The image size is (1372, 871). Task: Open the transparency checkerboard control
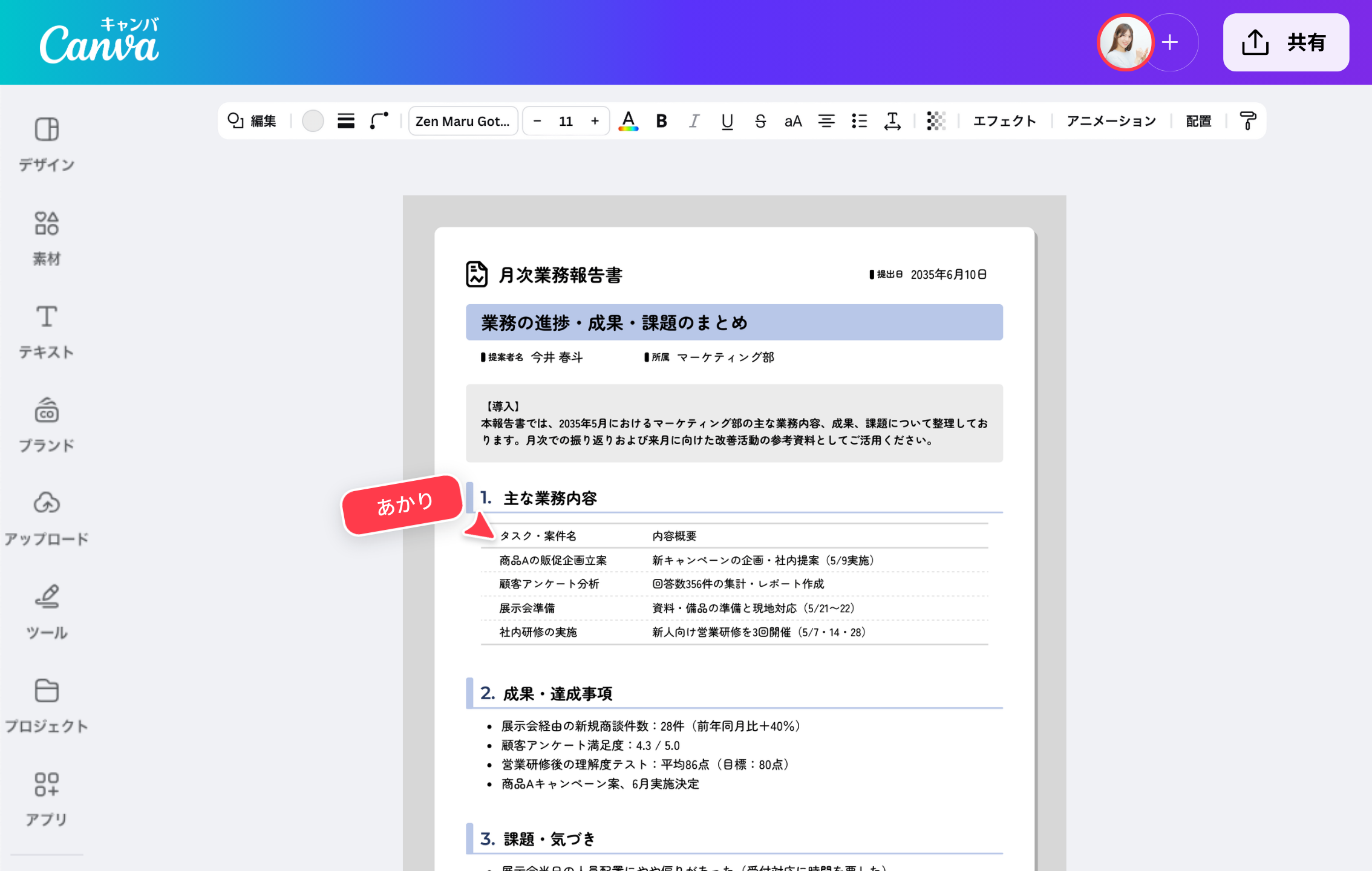pyautogui.click(x=936, y=121)
